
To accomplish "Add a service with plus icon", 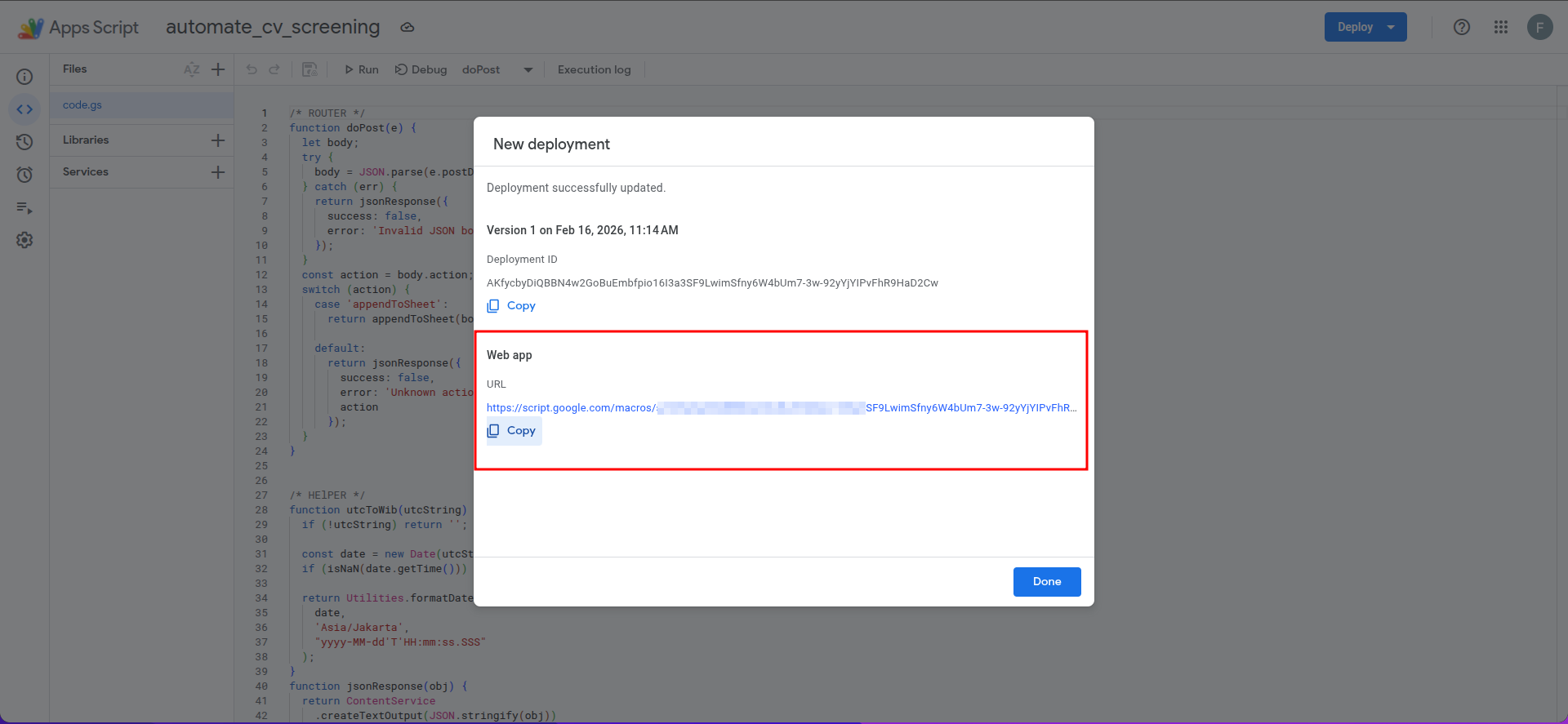I will [x=218, y=172].
